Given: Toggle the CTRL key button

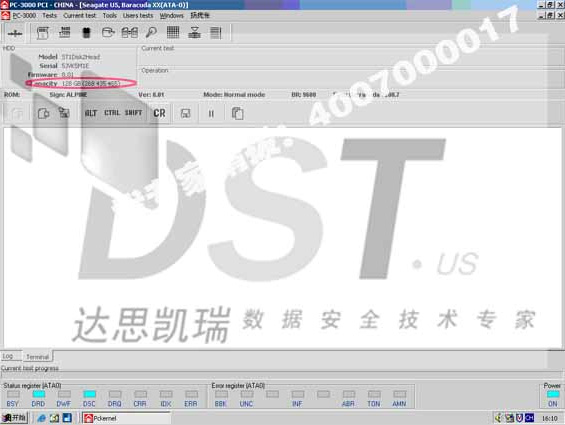Looking at the screenshot, I should [x=112, y=113].
